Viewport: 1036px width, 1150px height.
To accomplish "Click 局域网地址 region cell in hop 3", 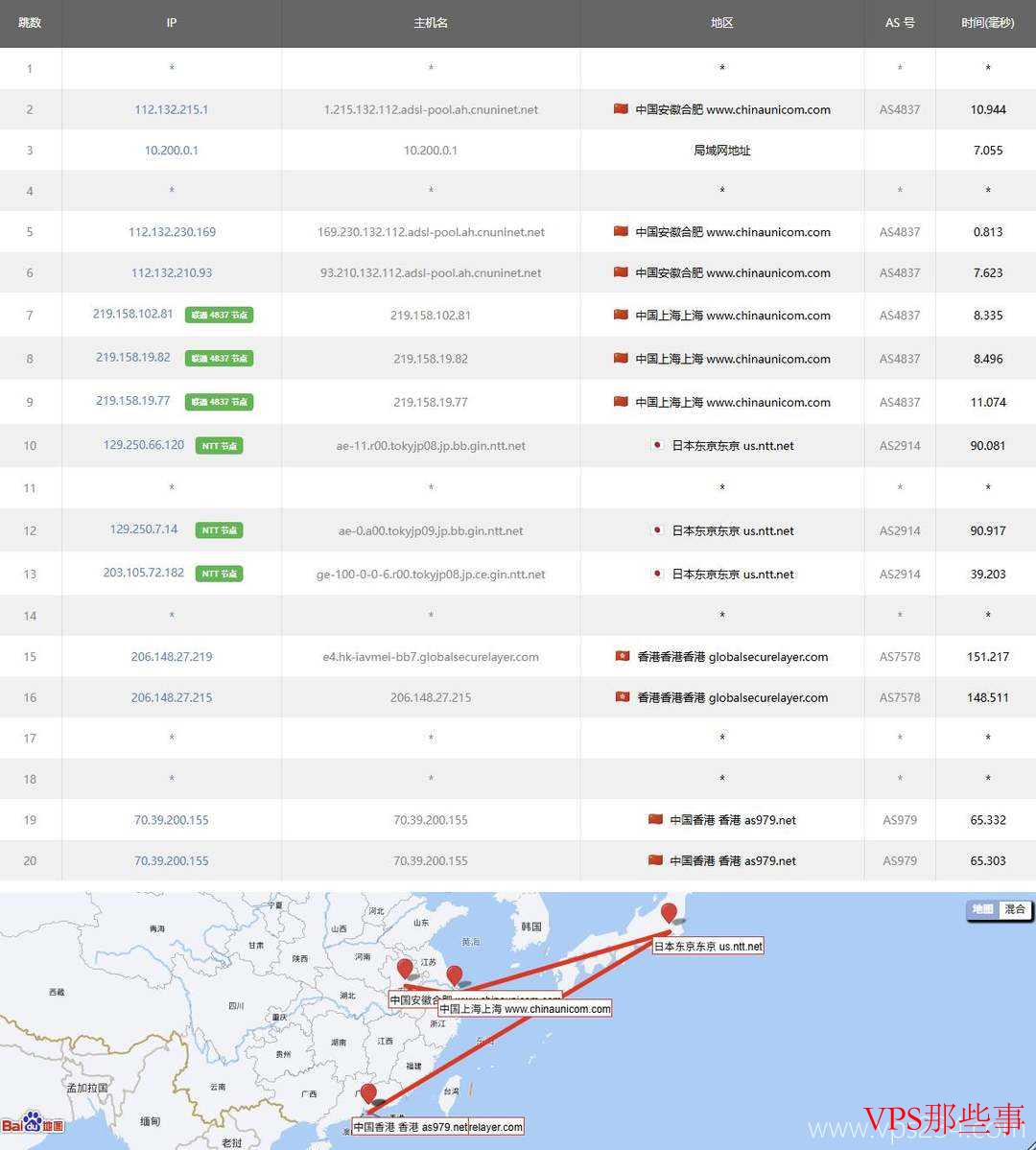I will coord(722,151).
